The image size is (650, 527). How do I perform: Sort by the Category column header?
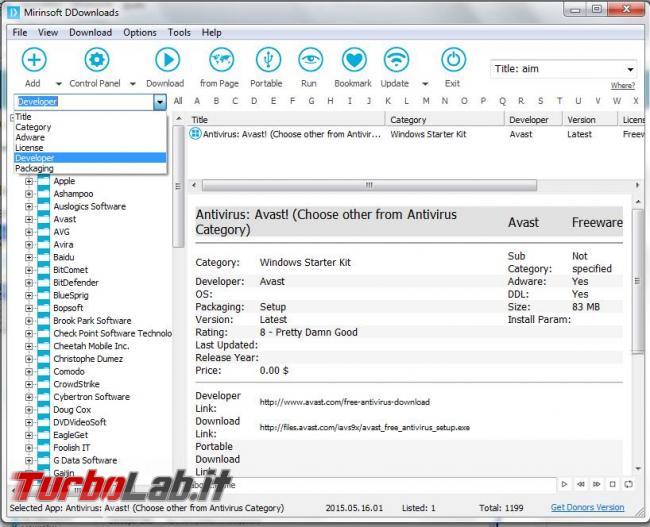[445, 120]
